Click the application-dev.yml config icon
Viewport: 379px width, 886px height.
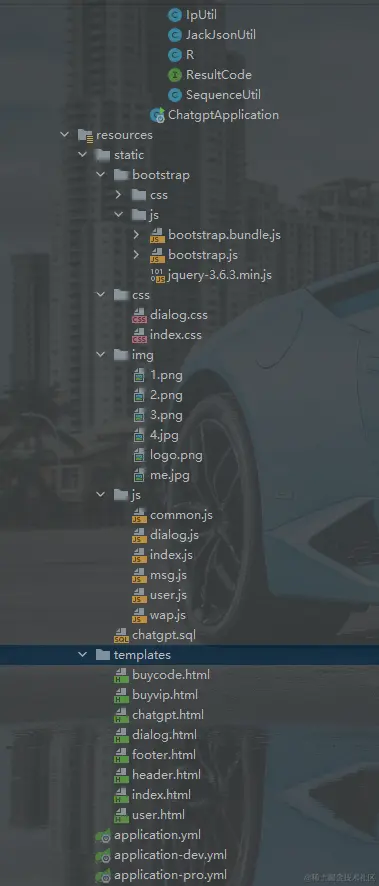(103, 855)
